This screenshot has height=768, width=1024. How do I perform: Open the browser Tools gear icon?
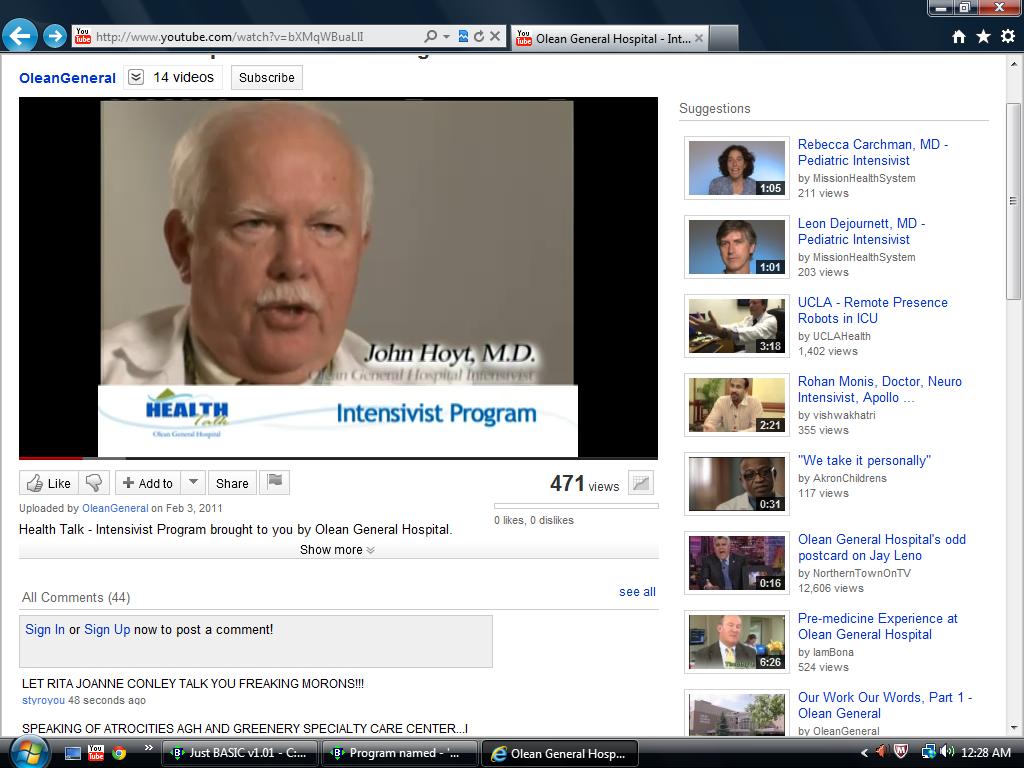click(1008, 37)
